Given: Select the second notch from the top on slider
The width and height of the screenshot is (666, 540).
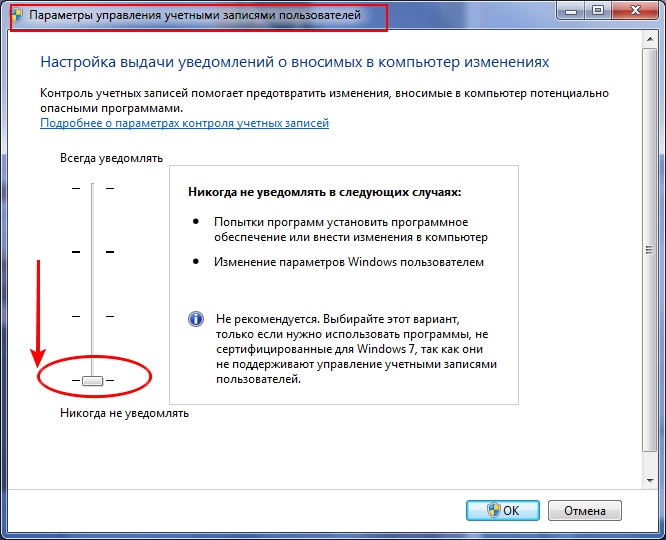Looking at the screenshot, I should pyautogui.click(x=93, y=251).
